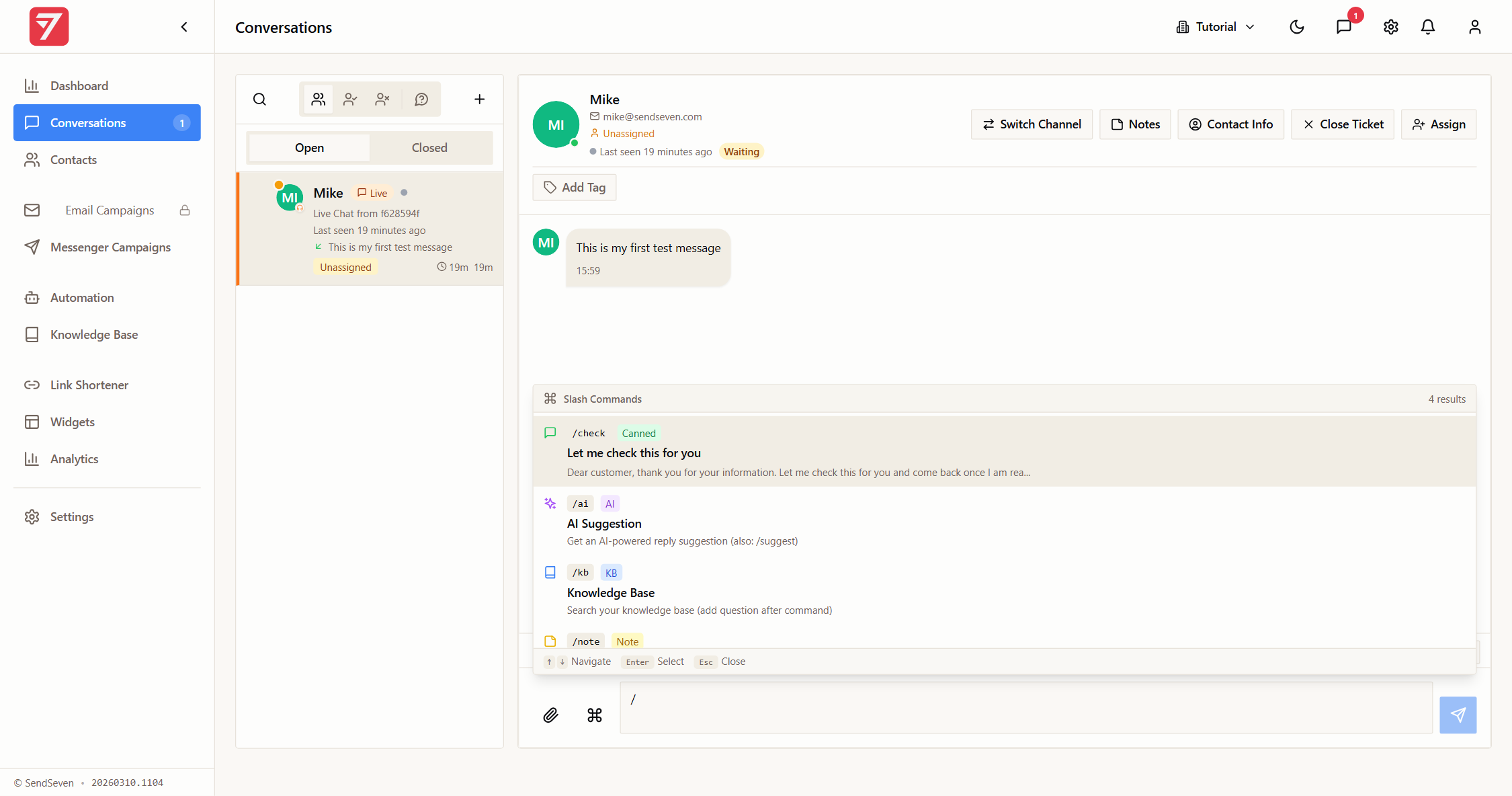
Task: Click the book icon beside /kb
Action: pos(550,573)
